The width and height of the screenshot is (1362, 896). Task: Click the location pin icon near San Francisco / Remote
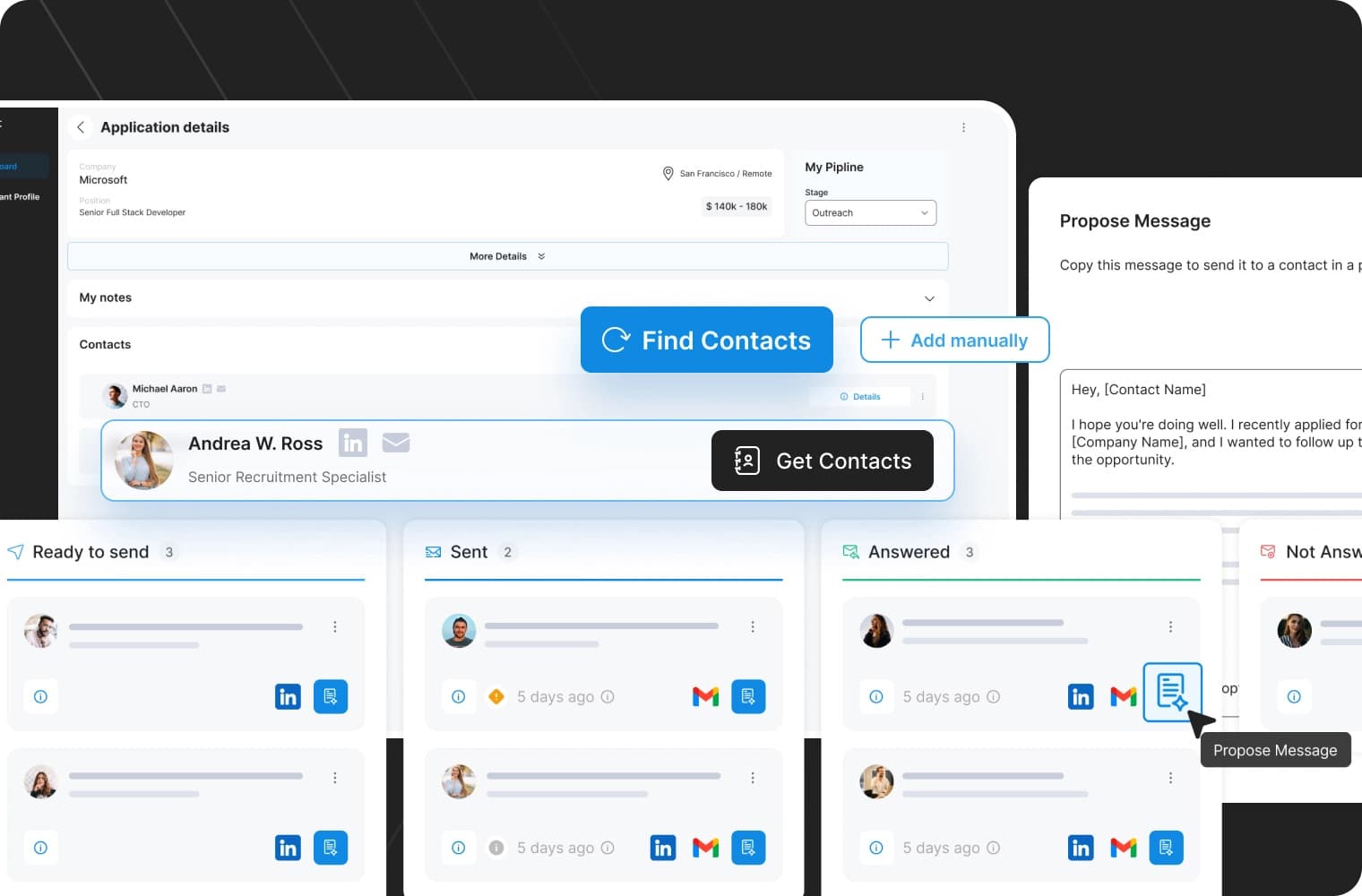[668, 173]
